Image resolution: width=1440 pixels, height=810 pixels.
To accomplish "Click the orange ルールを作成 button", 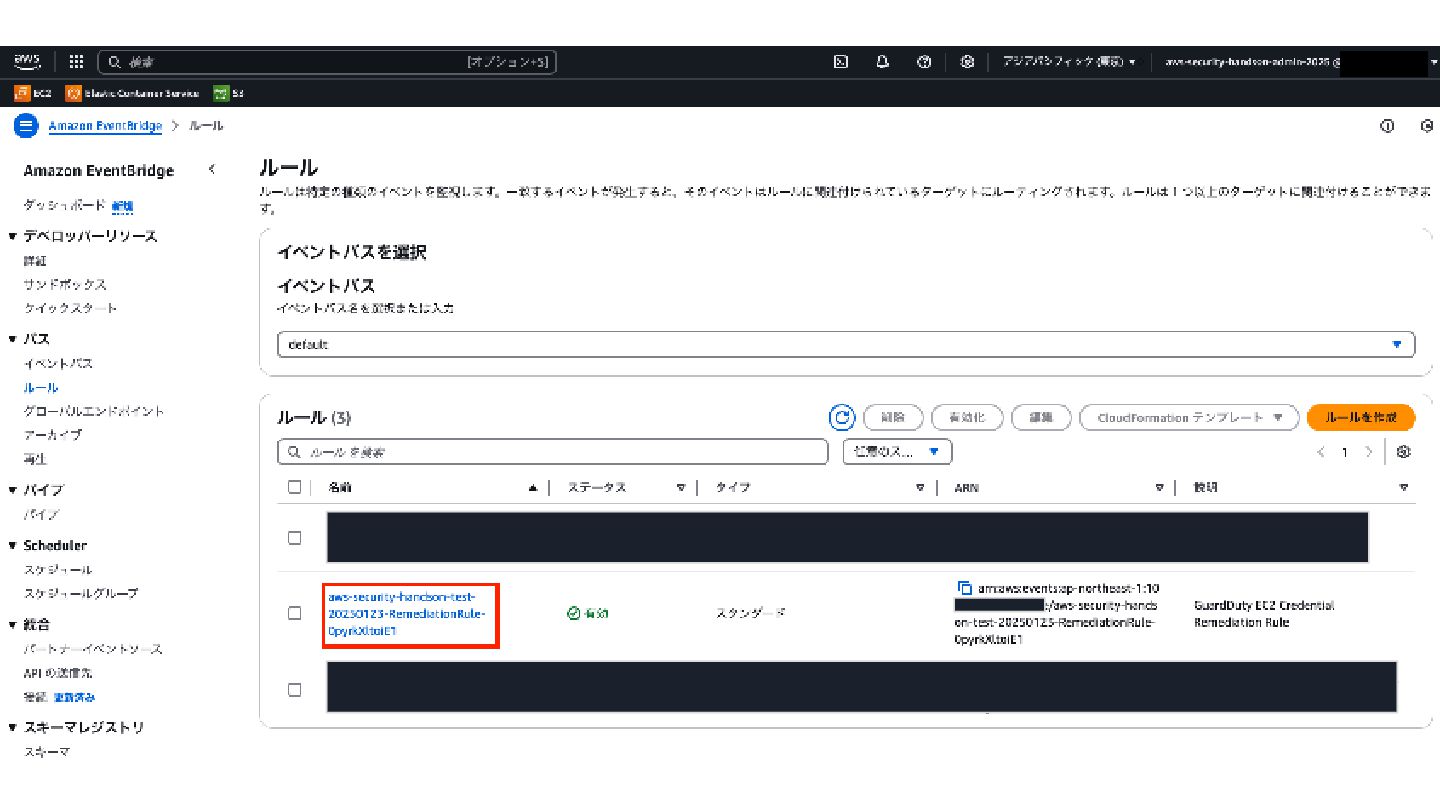I will [1361, 418].
